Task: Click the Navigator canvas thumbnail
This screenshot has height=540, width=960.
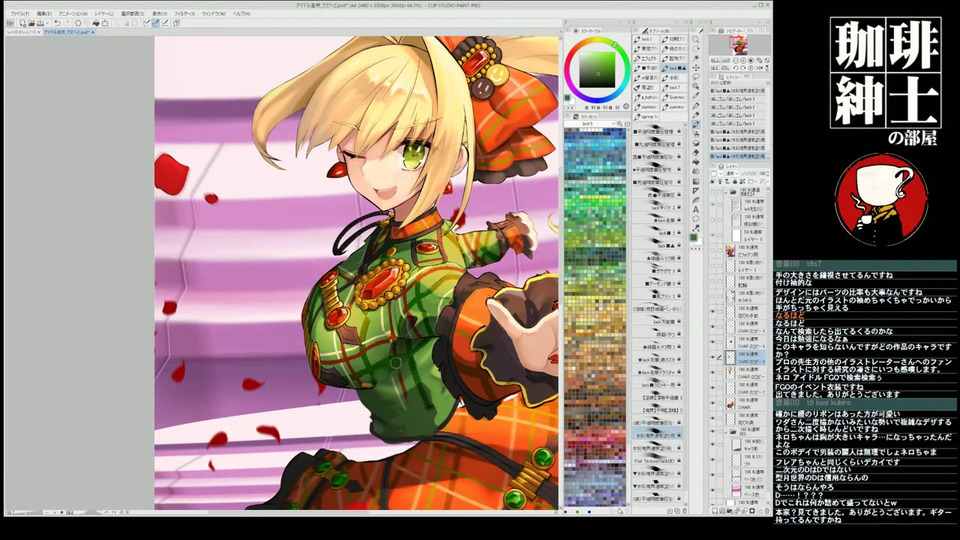Action: pos(738,43)
